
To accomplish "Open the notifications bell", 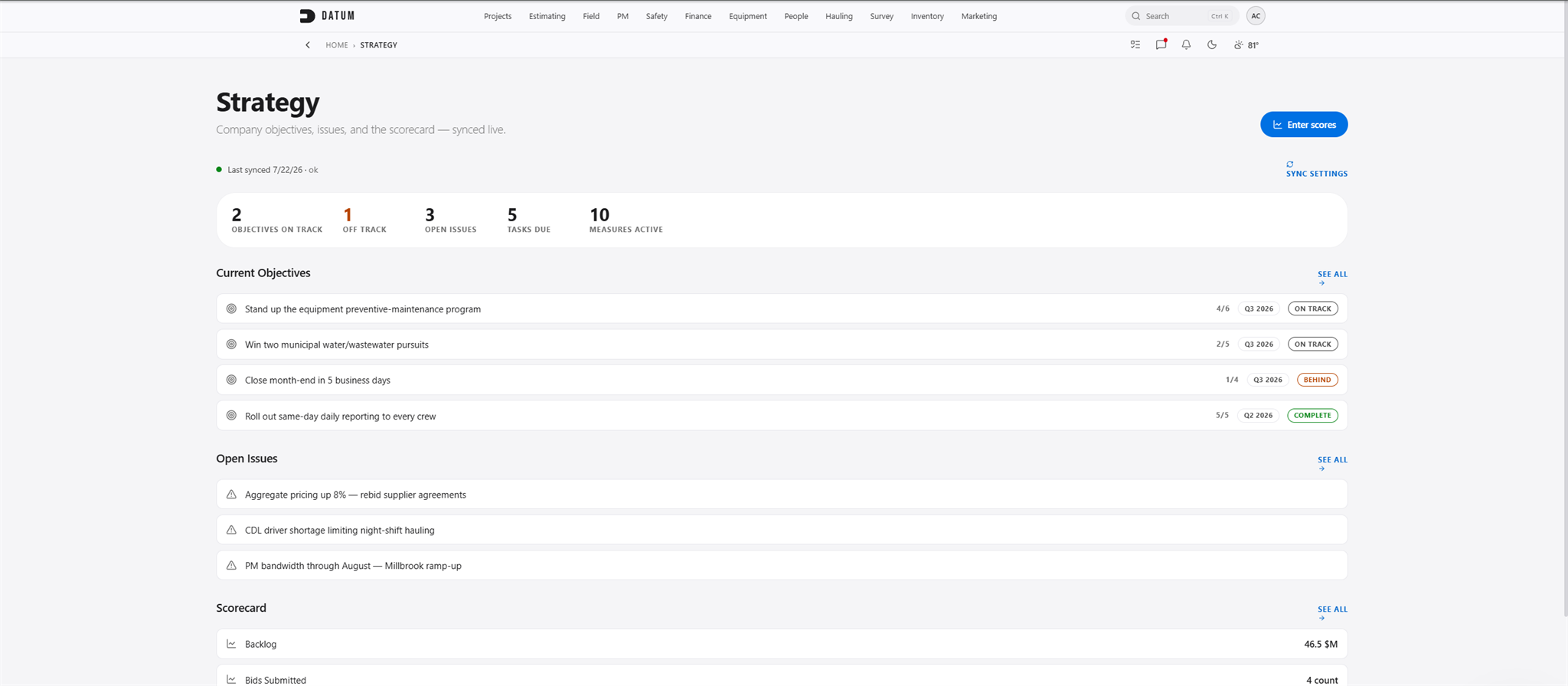I will click(1186, 45).
